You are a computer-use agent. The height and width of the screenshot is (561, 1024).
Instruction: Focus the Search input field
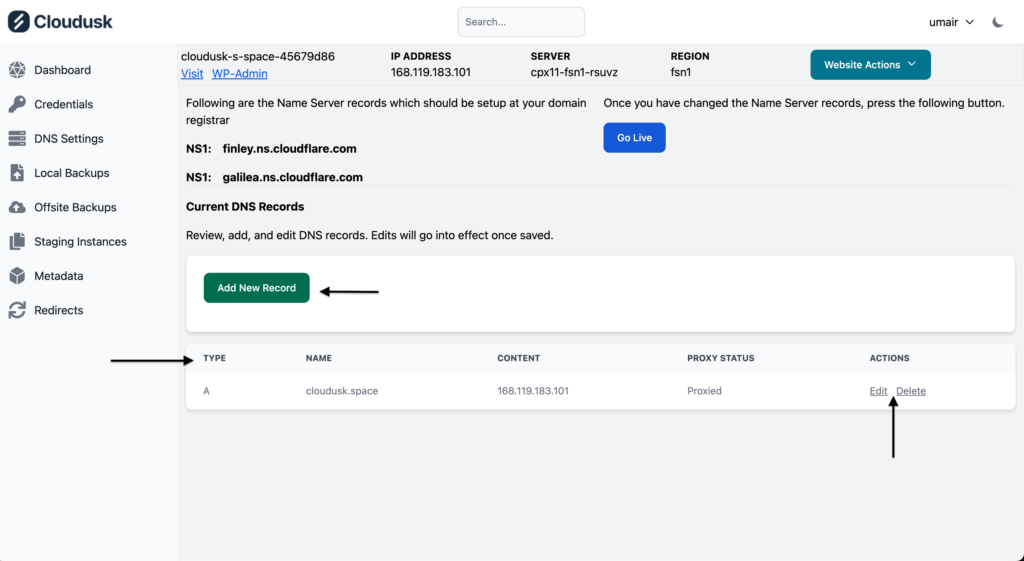pos(521,22)
